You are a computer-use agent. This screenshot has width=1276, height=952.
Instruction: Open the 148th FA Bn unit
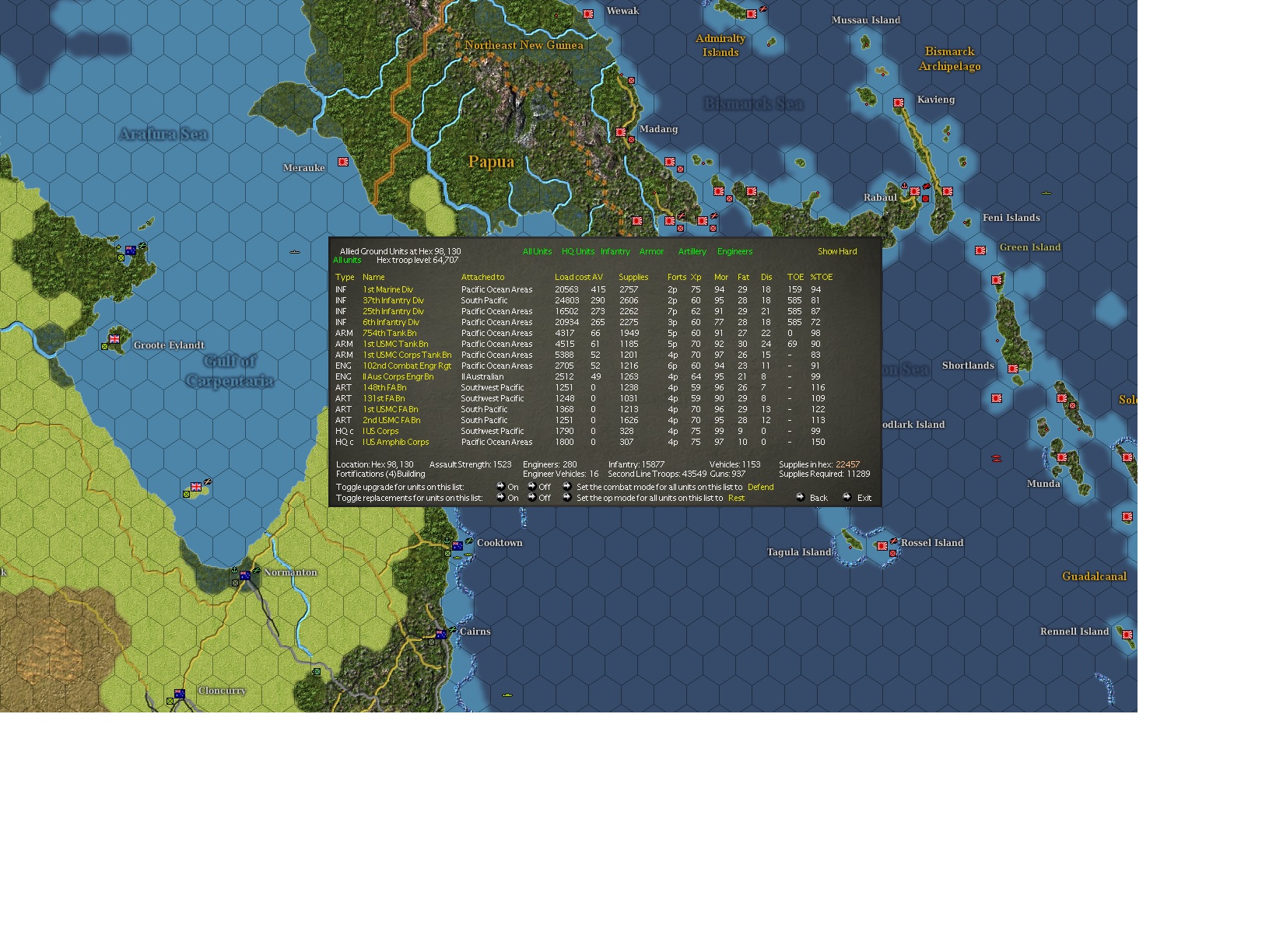384,387
